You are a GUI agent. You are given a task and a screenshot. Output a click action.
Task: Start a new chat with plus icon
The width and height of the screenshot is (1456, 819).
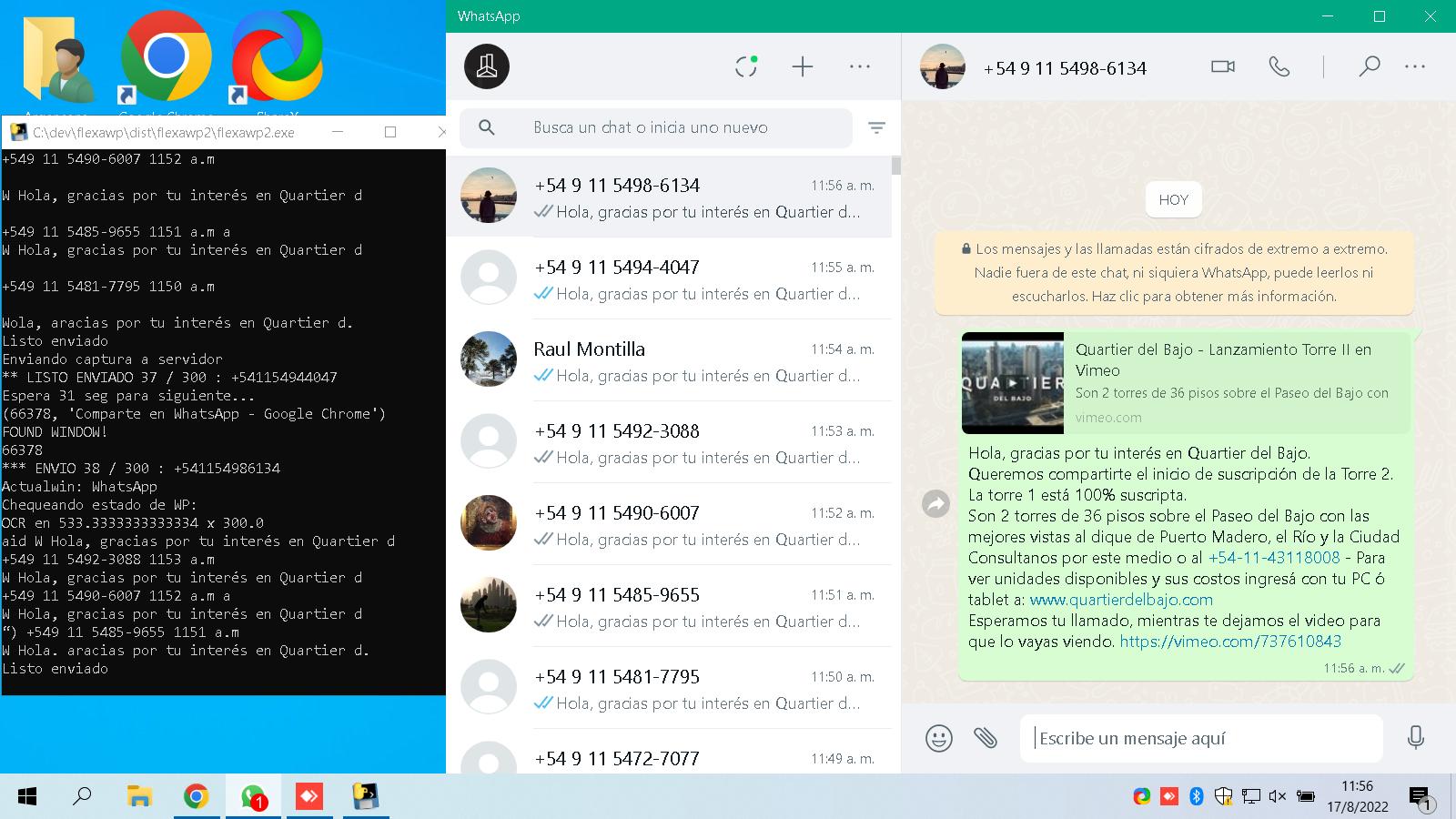pos(803,66)
